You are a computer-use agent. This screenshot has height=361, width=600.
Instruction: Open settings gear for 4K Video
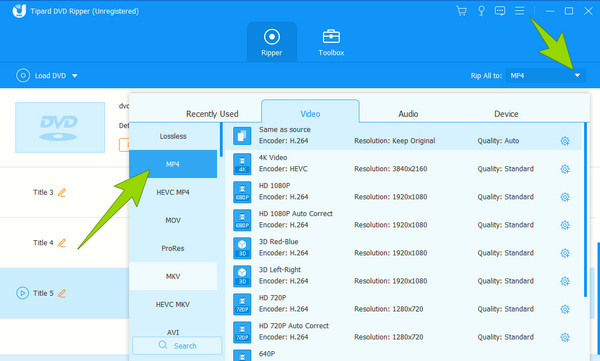tap(565, 169)
